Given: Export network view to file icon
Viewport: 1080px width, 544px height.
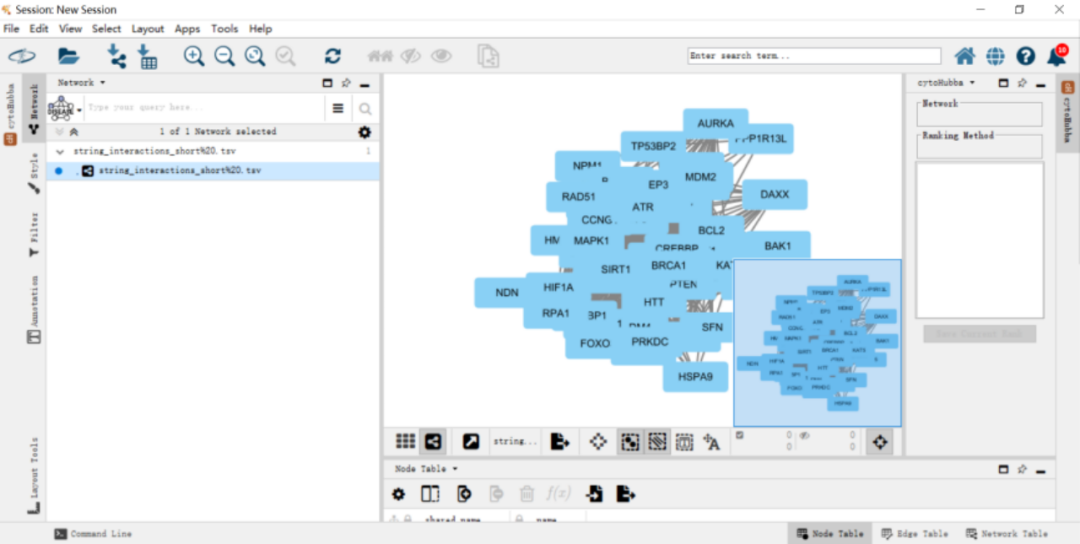Looking at the screenshot, I should [561, 441].
